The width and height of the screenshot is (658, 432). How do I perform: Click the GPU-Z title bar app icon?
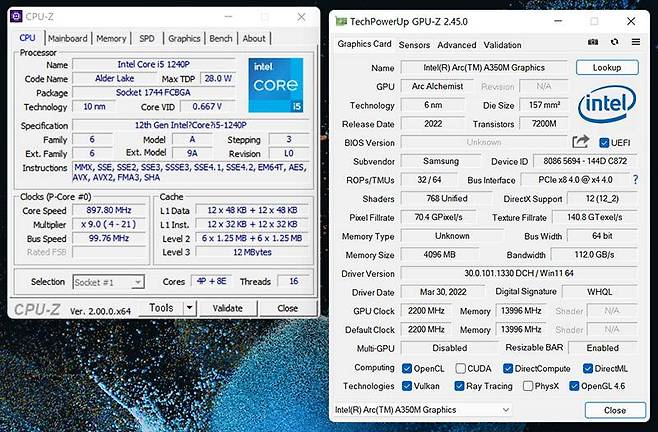(x=341, y=21)
